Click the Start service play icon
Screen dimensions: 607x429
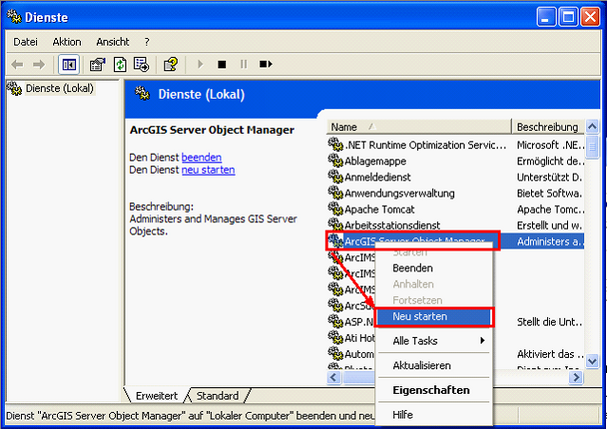pos(200,64)
